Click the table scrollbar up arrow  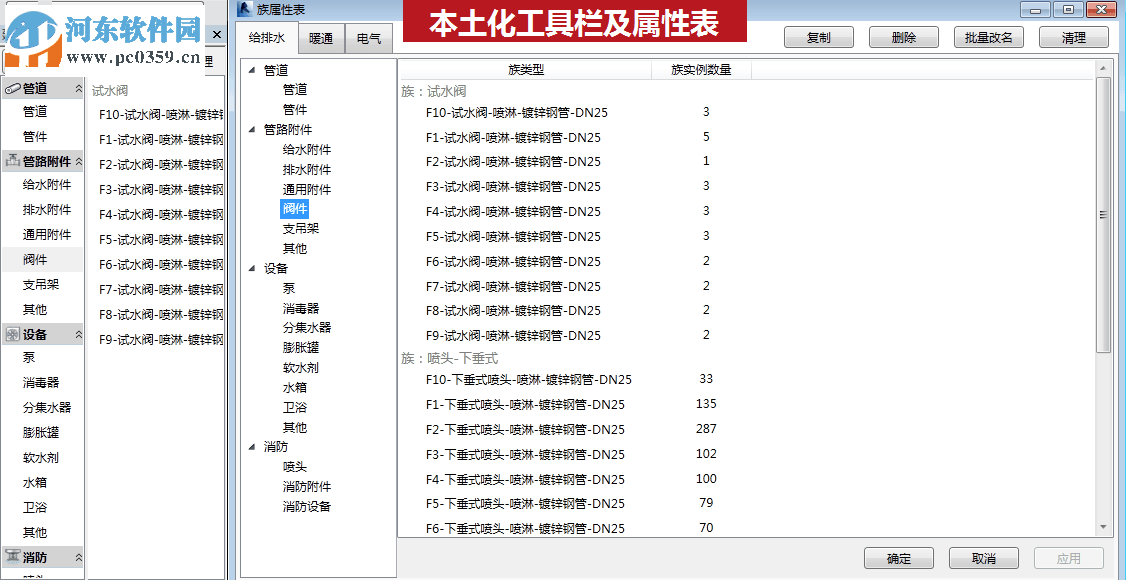[1104, 68]
